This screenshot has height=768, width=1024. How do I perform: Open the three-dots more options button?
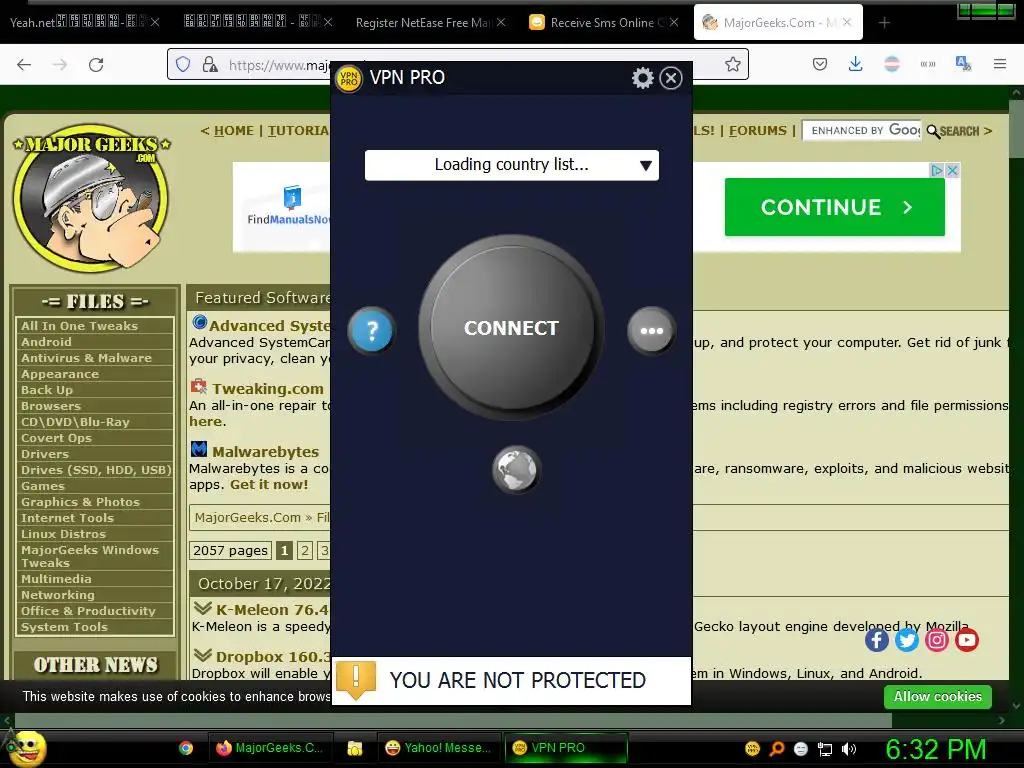(x=651, y=330)
